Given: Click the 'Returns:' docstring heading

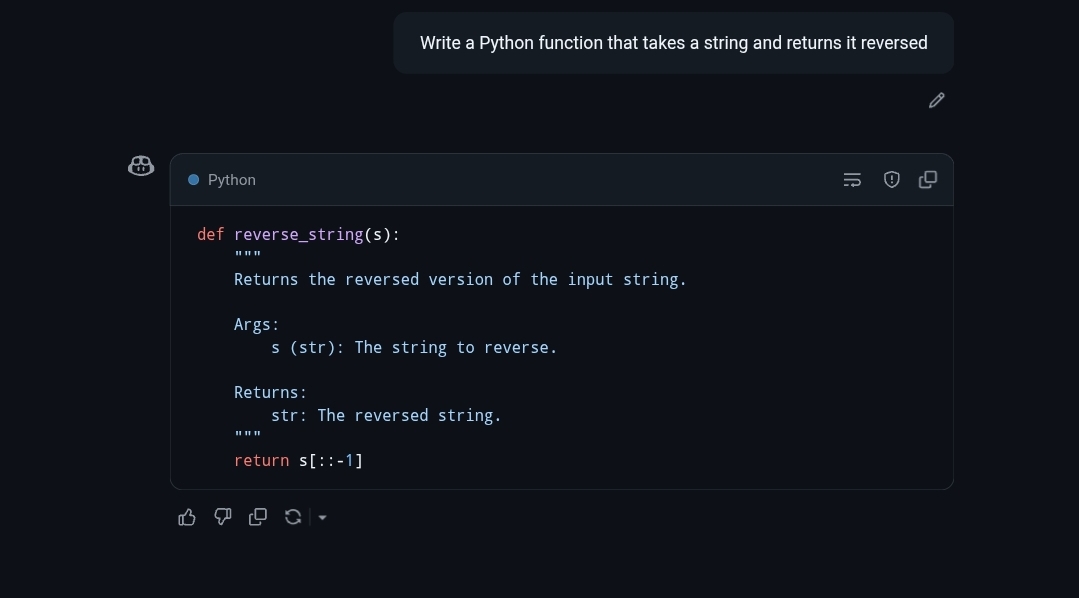Looking at the screenshot, I should coord(270,392).
